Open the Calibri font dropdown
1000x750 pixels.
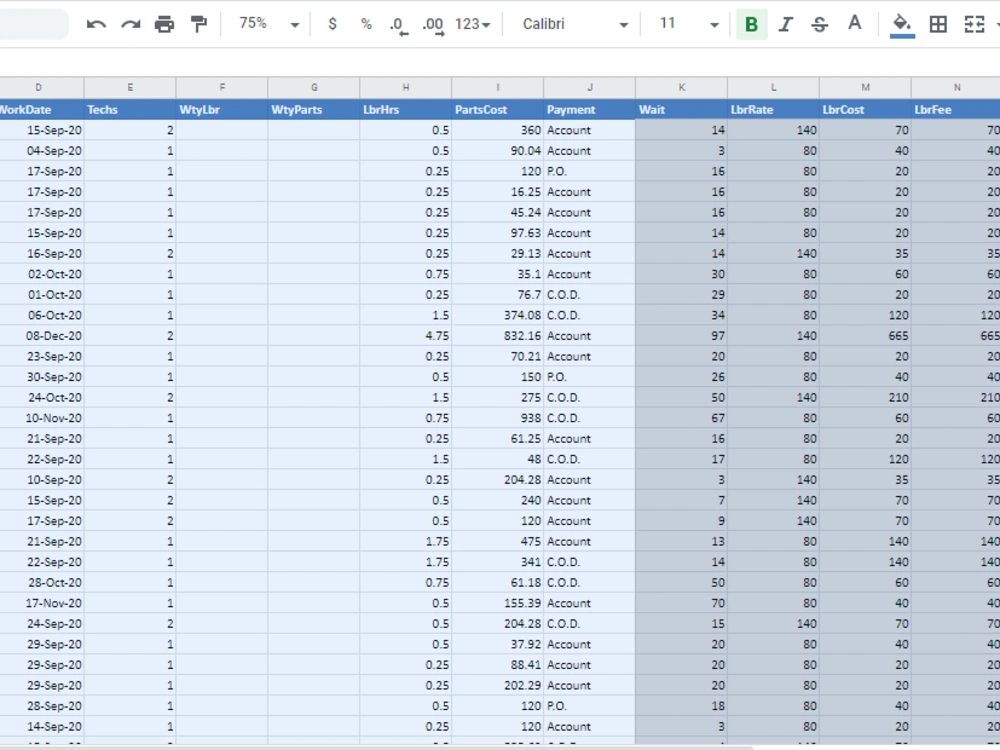(575, 24)
